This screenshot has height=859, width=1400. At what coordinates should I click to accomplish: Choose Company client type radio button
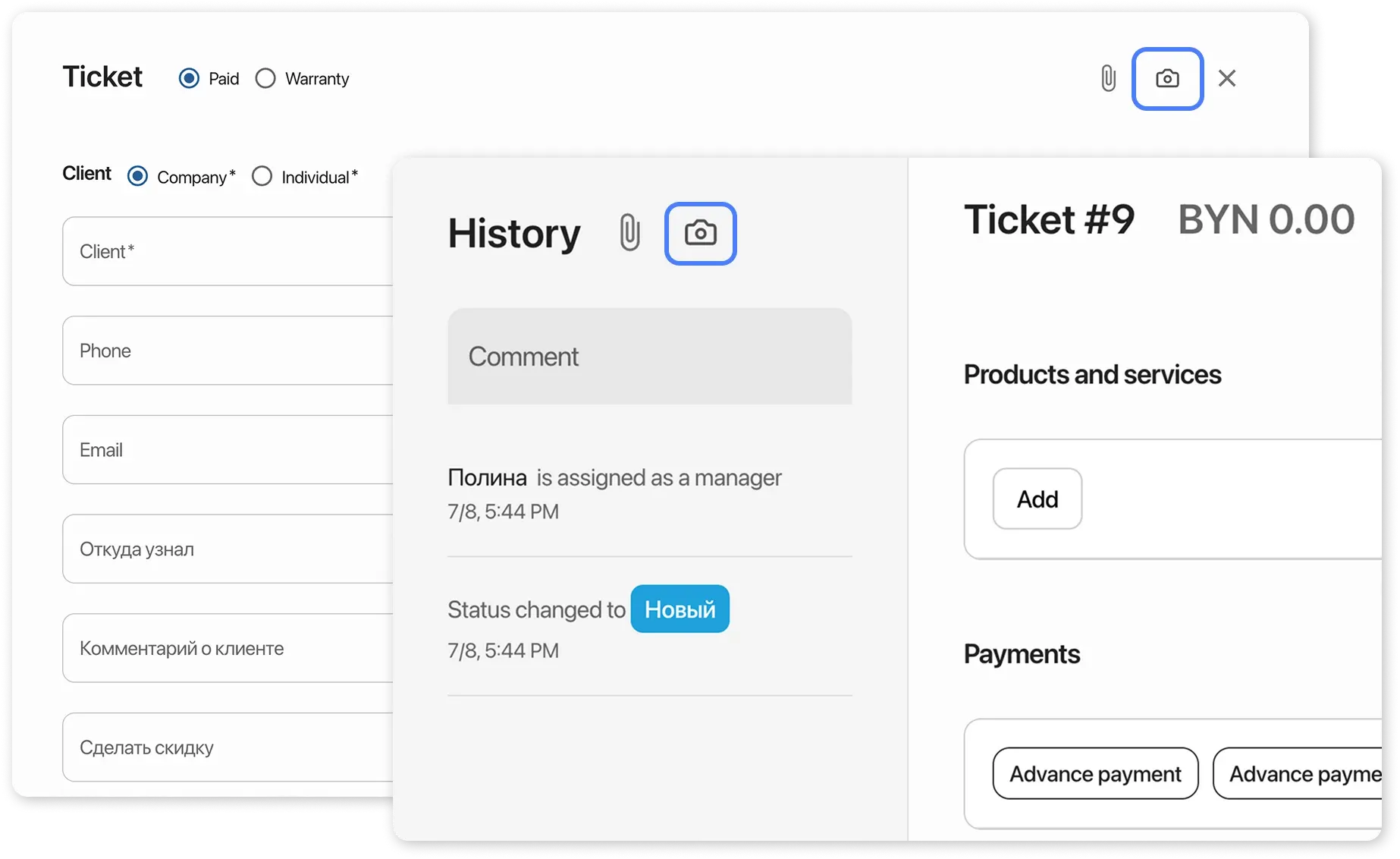point(137,177)
